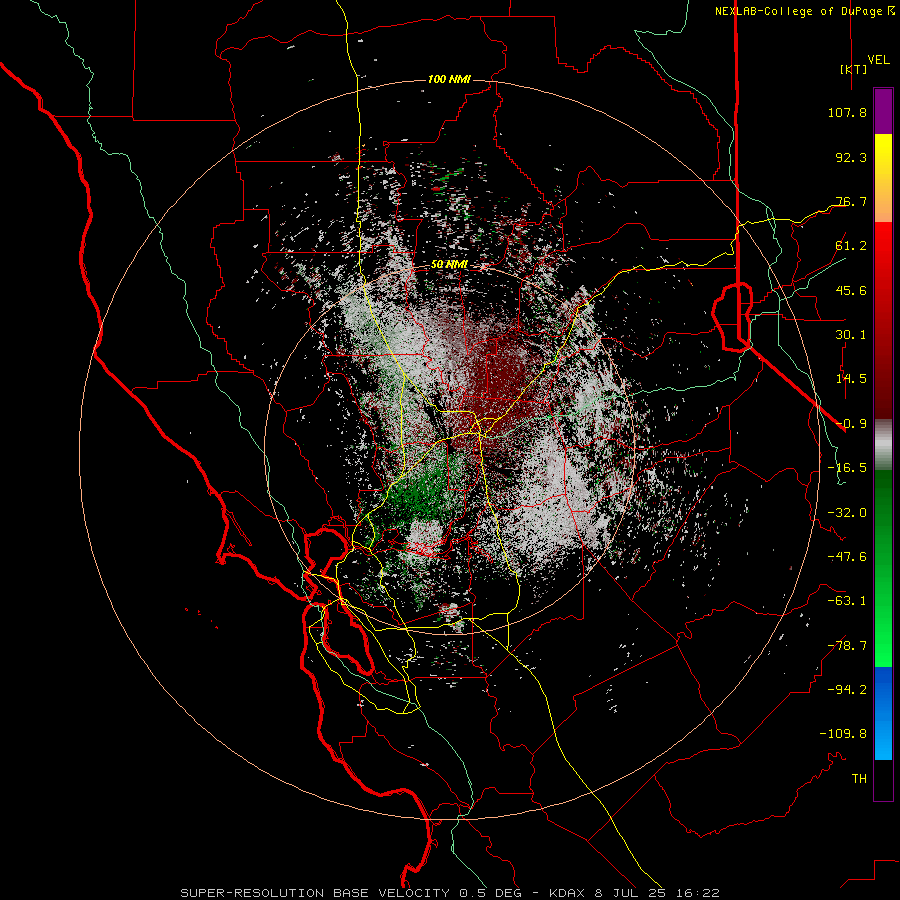Click the -63.1 velocity scale value
The height and width of the screenshot is (900, 900).
click(847, 601)
